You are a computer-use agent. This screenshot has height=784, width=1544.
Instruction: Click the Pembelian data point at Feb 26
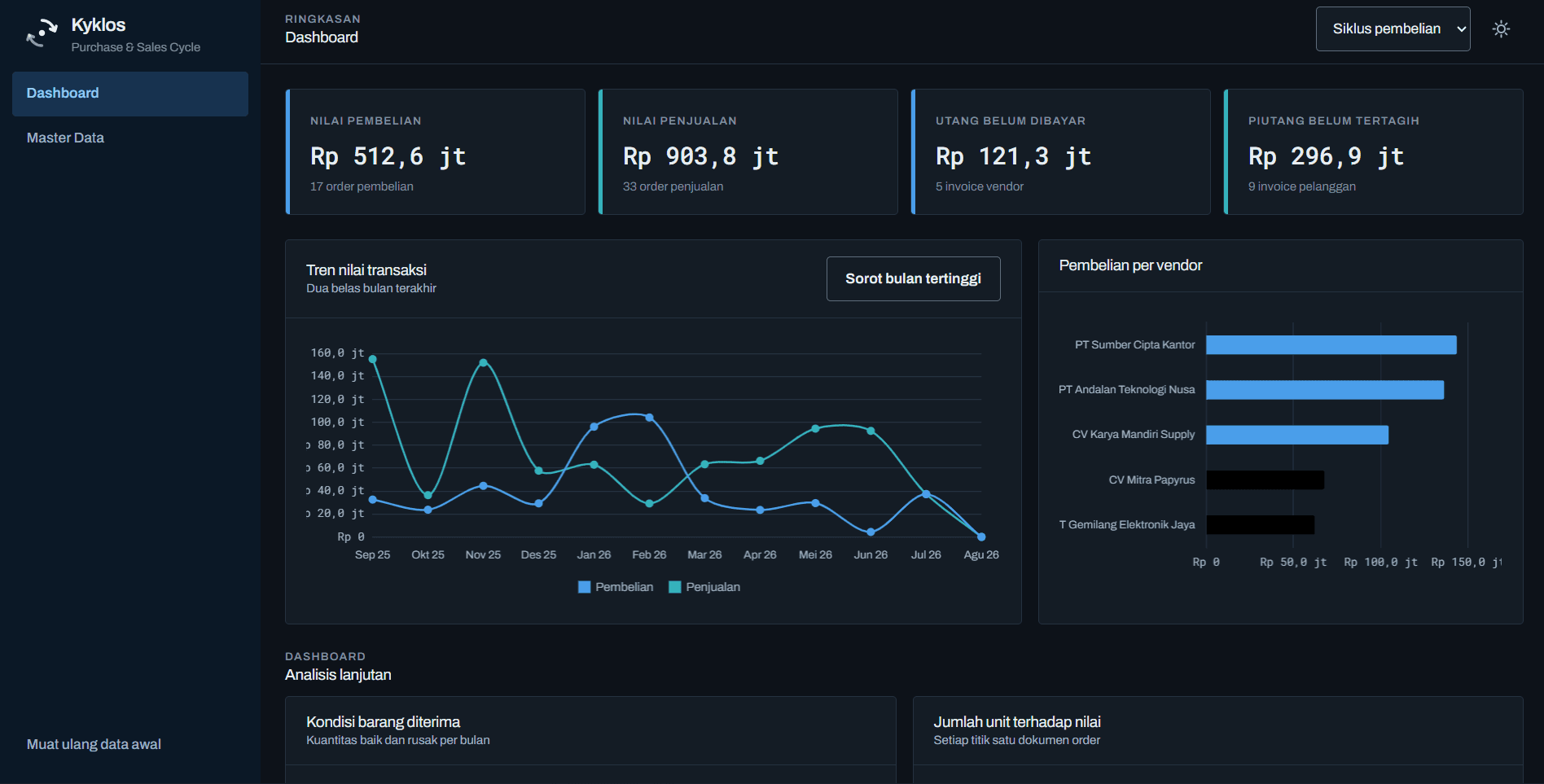649,418
